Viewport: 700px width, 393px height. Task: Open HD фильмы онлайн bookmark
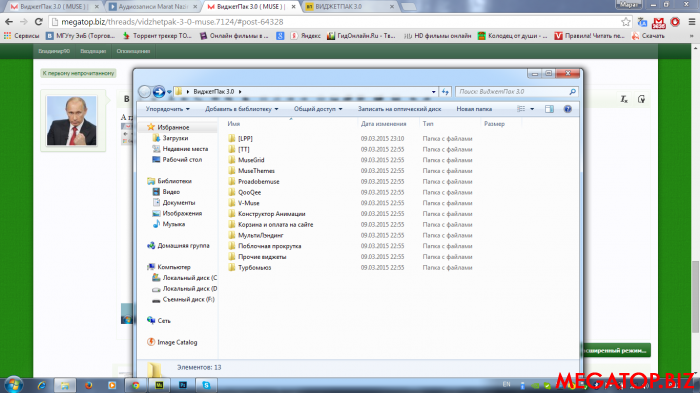[x=438, y=36]
